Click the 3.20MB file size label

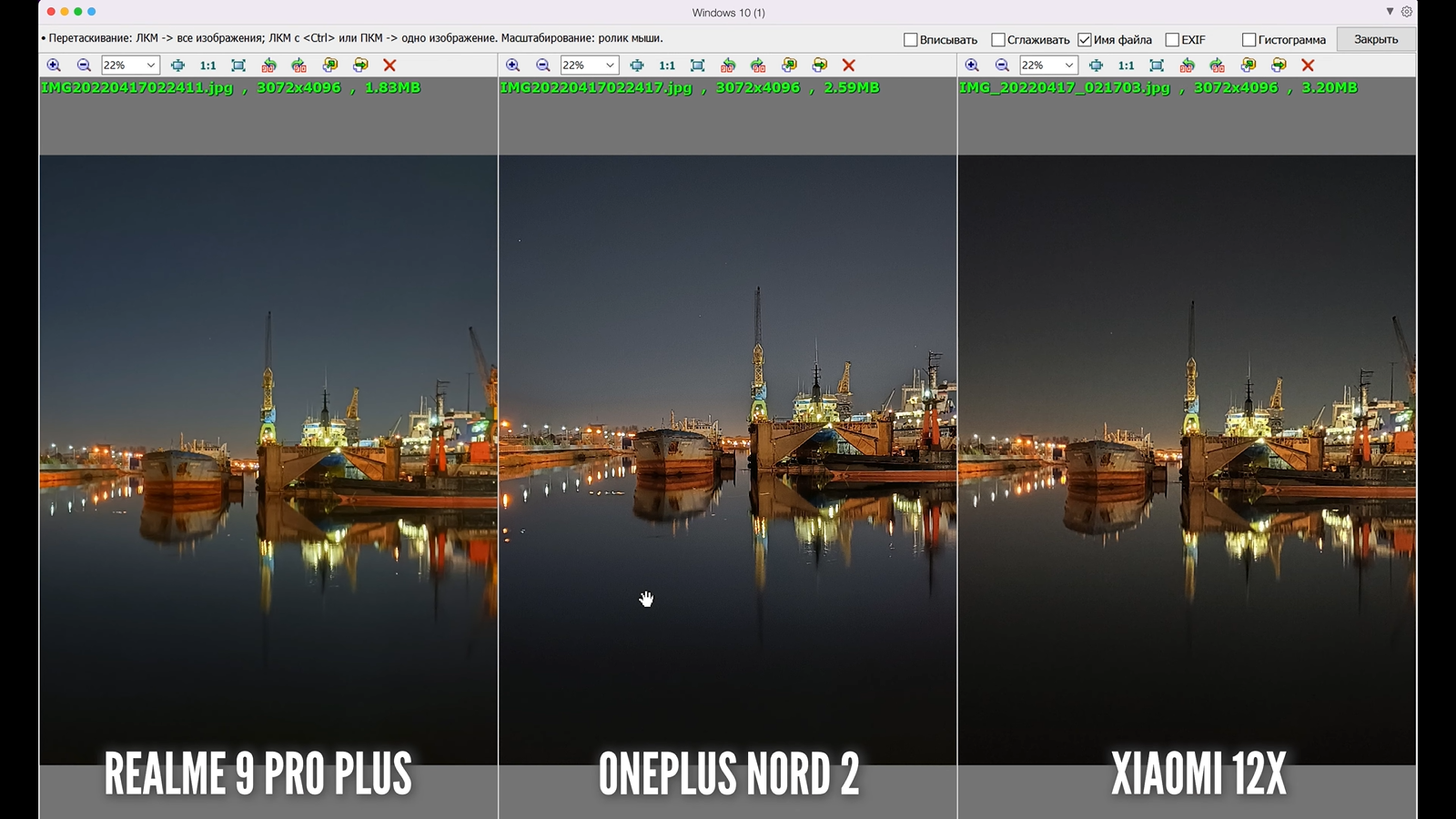[x=1330, y=88]
